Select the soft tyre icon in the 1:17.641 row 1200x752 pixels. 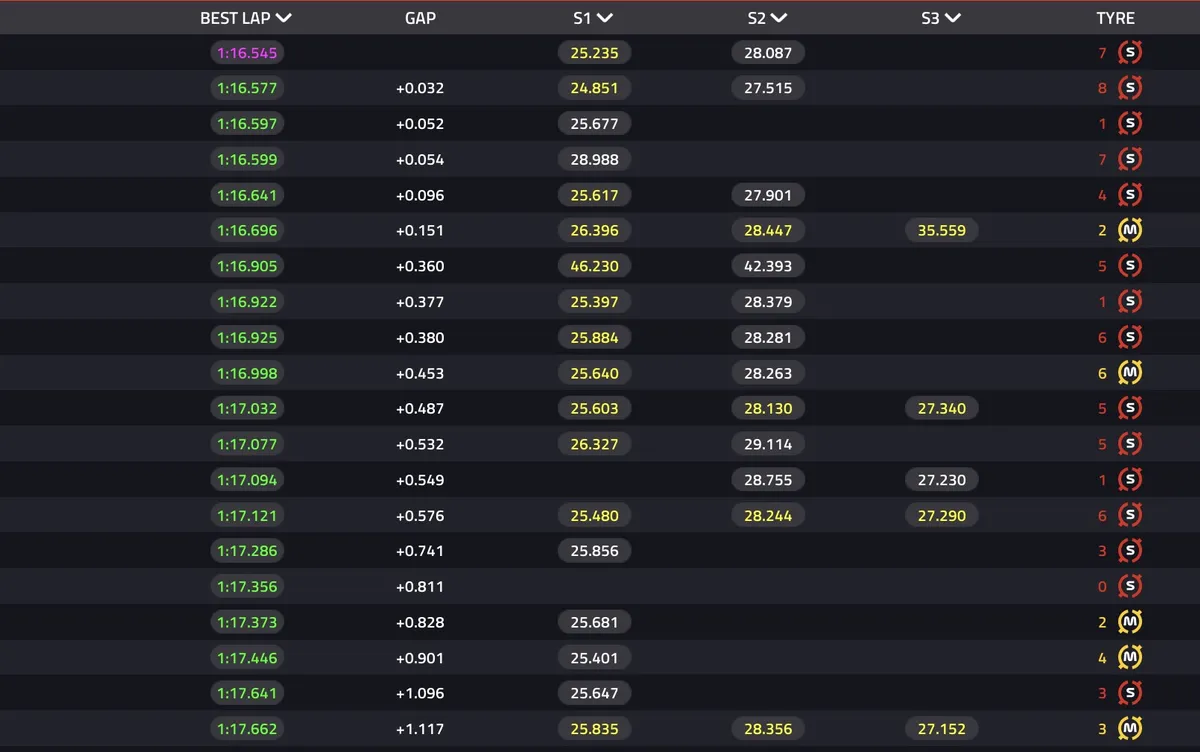[x=1130, y=693]
